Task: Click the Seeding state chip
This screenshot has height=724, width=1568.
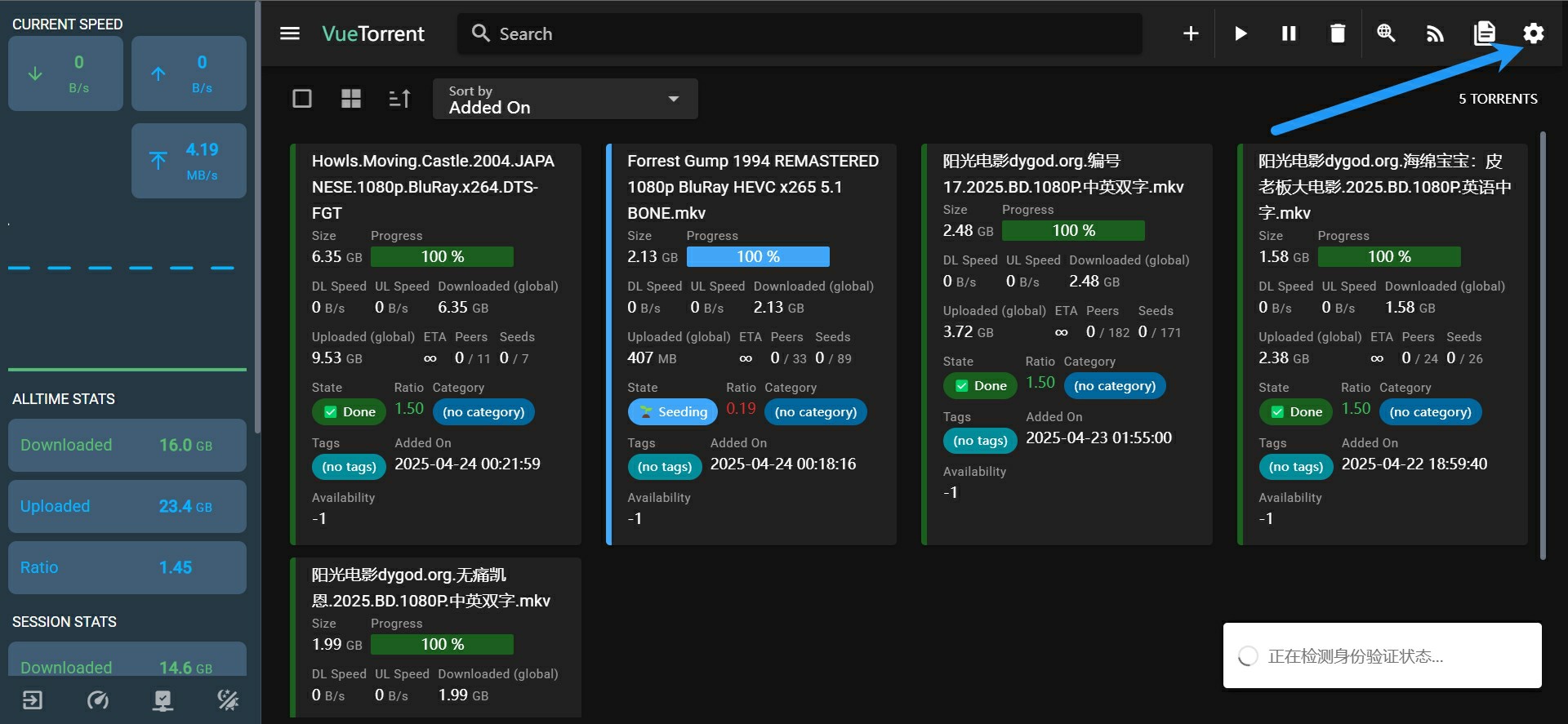Action: (x=672, y=412)
